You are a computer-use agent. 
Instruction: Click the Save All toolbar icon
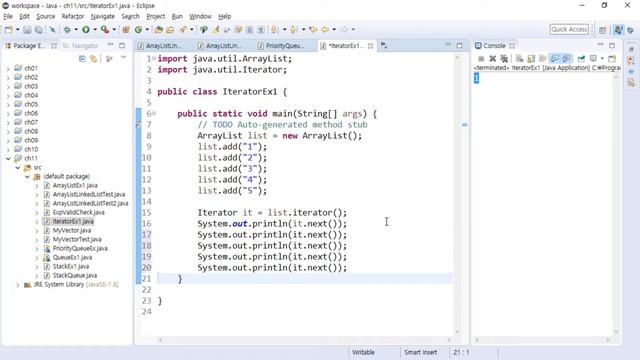pos(39,29)
